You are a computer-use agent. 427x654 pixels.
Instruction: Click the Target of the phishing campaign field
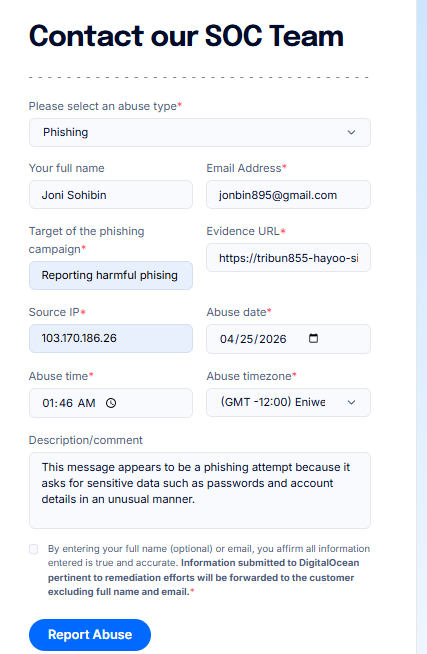click(x=111, y=275)
